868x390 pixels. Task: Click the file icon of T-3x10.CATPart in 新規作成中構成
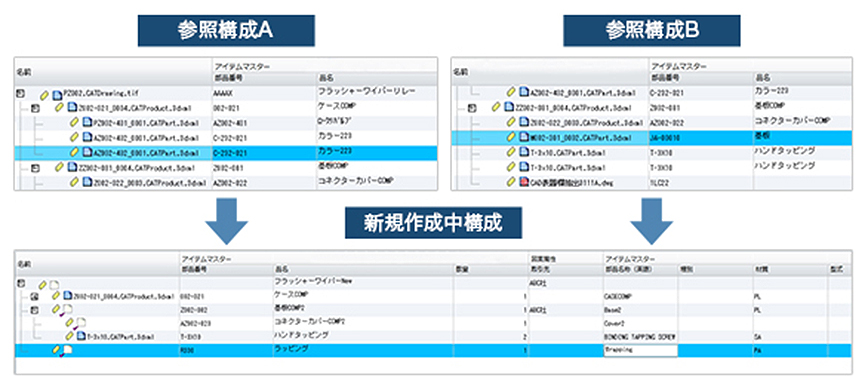coord(81,336)
